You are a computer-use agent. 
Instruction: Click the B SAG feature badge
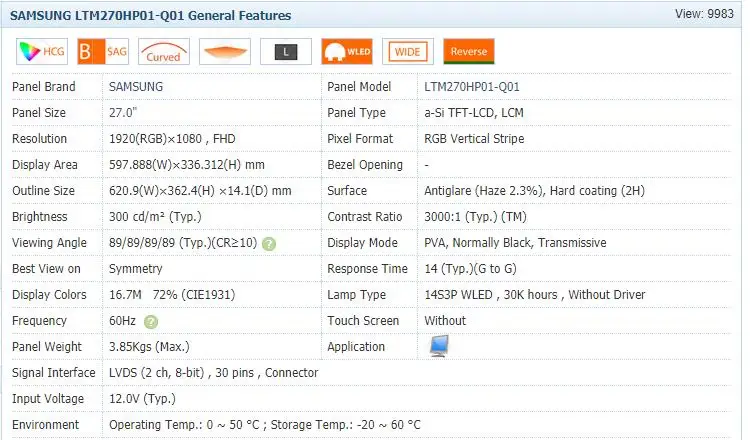(x=103, y=51)
